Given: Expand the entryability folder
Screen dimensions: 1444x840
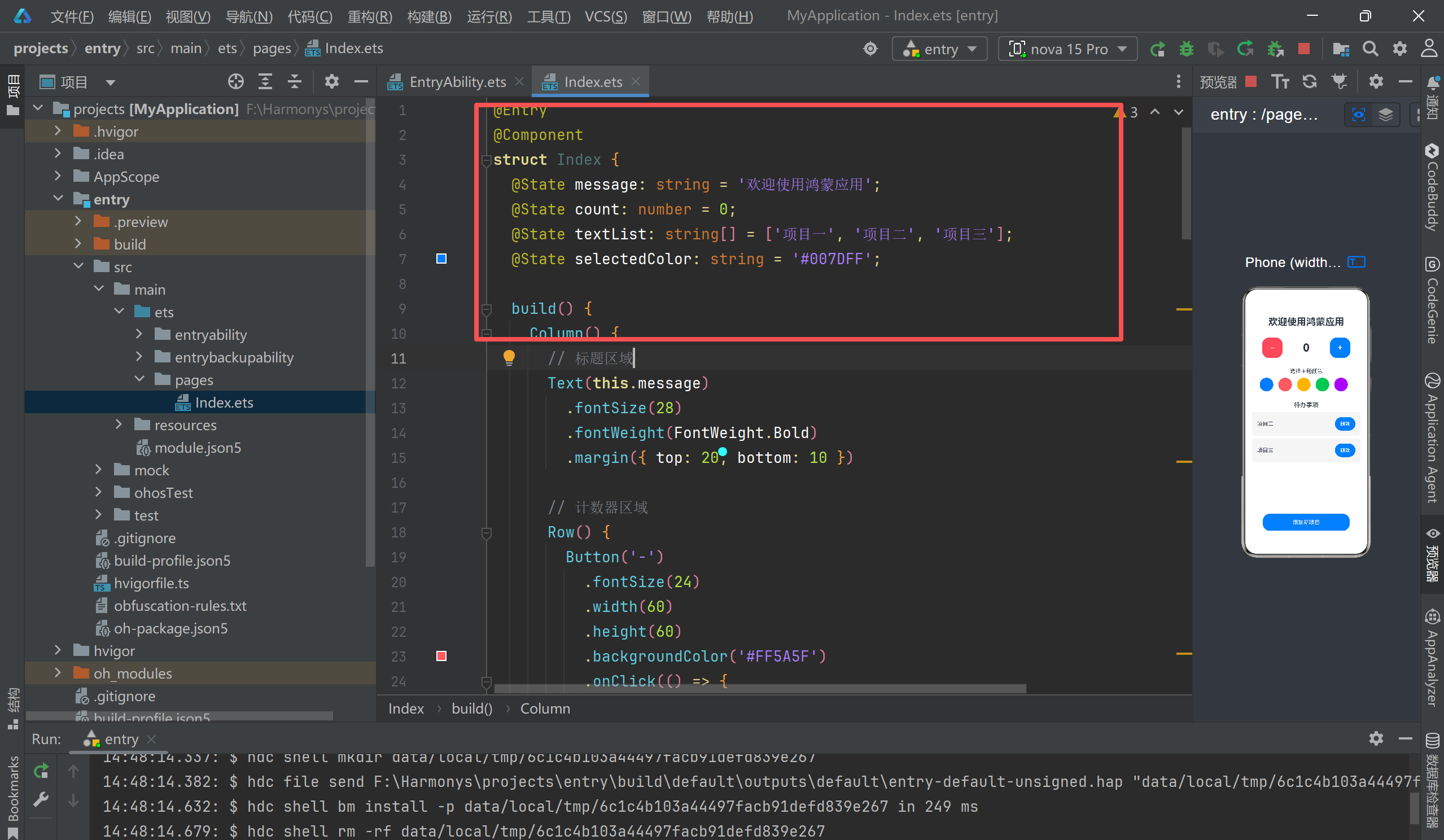Looking at the screenshot, I should point(139,334).
